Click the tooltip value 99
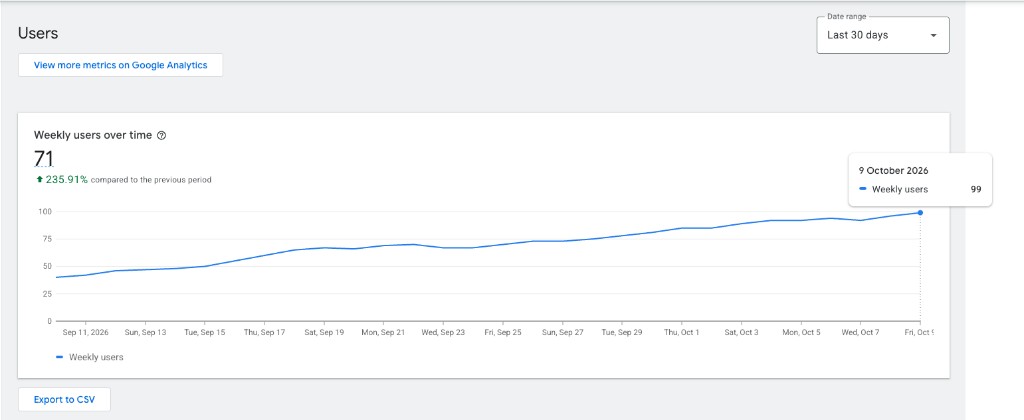 976,189
